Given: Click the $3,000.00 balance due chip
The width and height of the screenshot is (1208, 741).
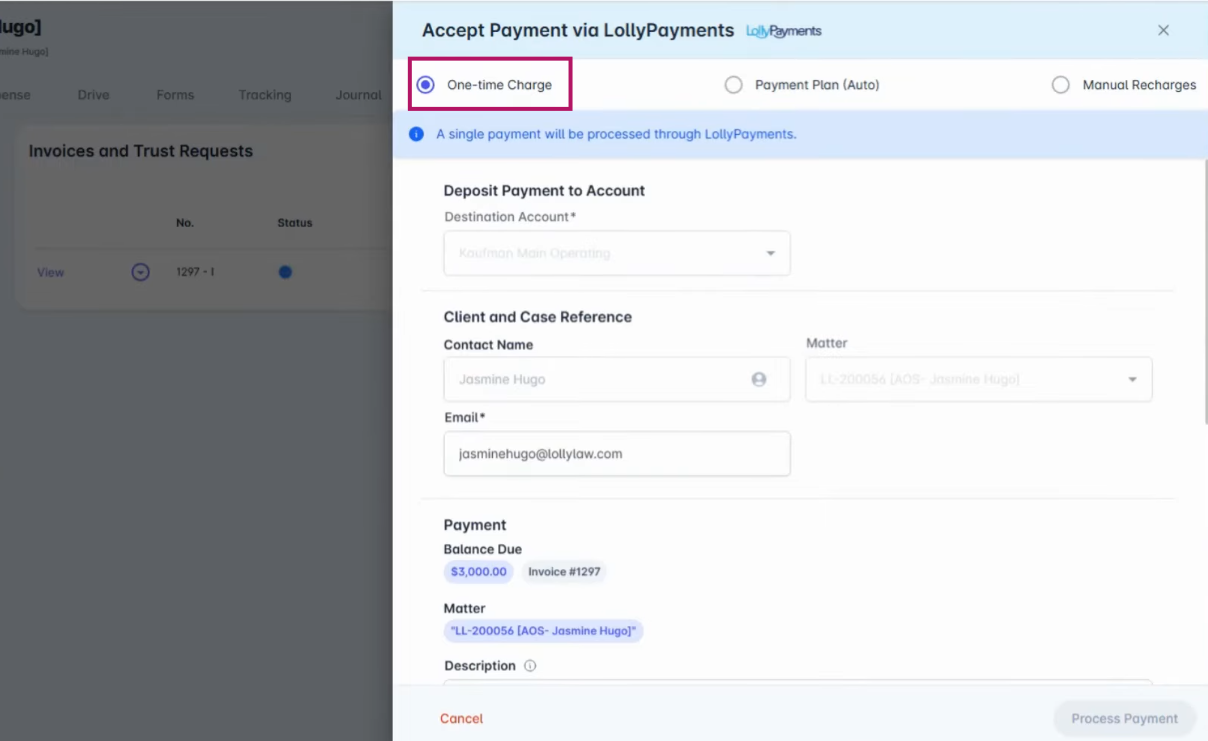Looking at the screenshot, I should click(x=478, y=572).
